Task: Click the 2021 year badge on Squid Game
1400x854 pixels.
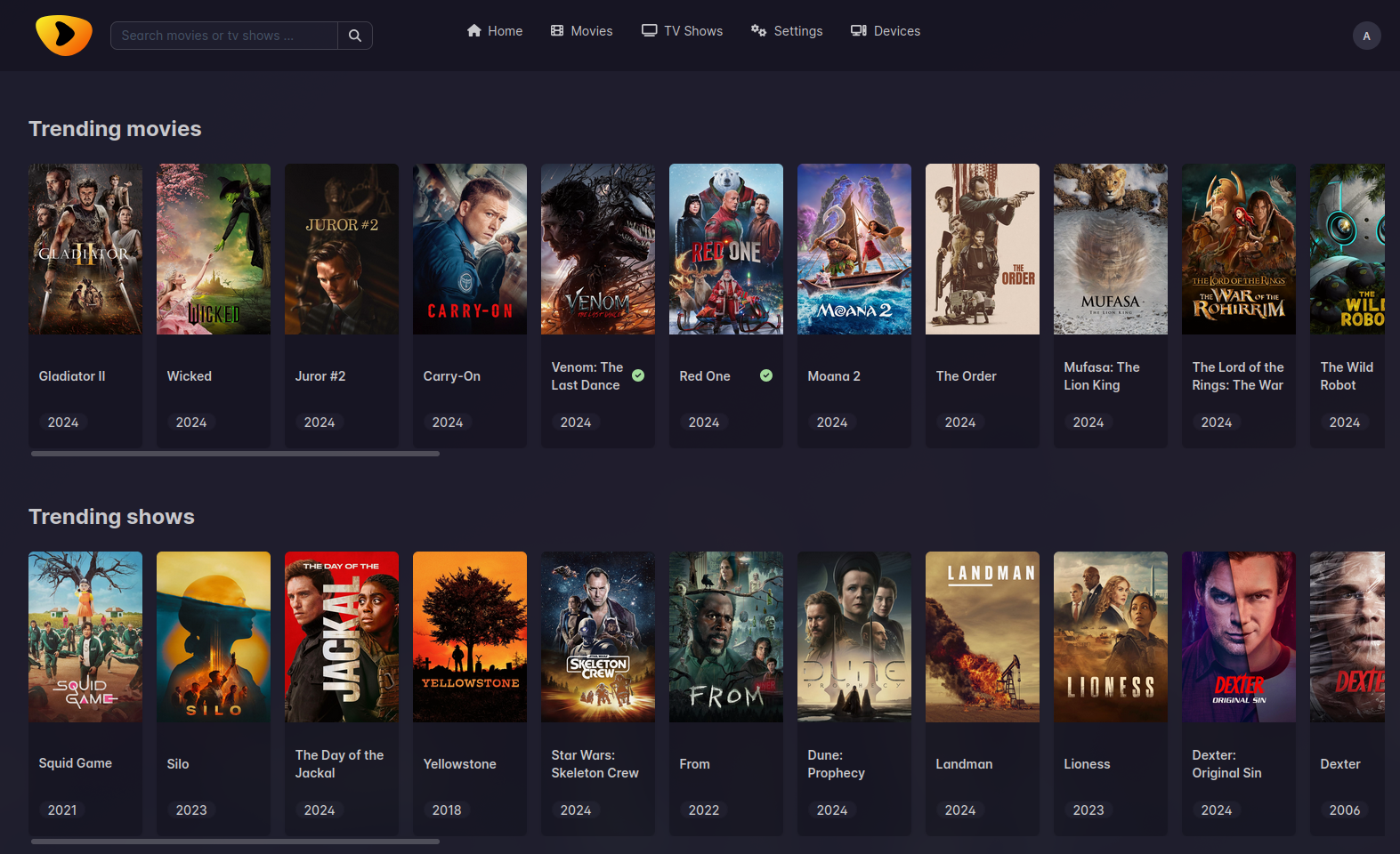Action: point(62,810)
